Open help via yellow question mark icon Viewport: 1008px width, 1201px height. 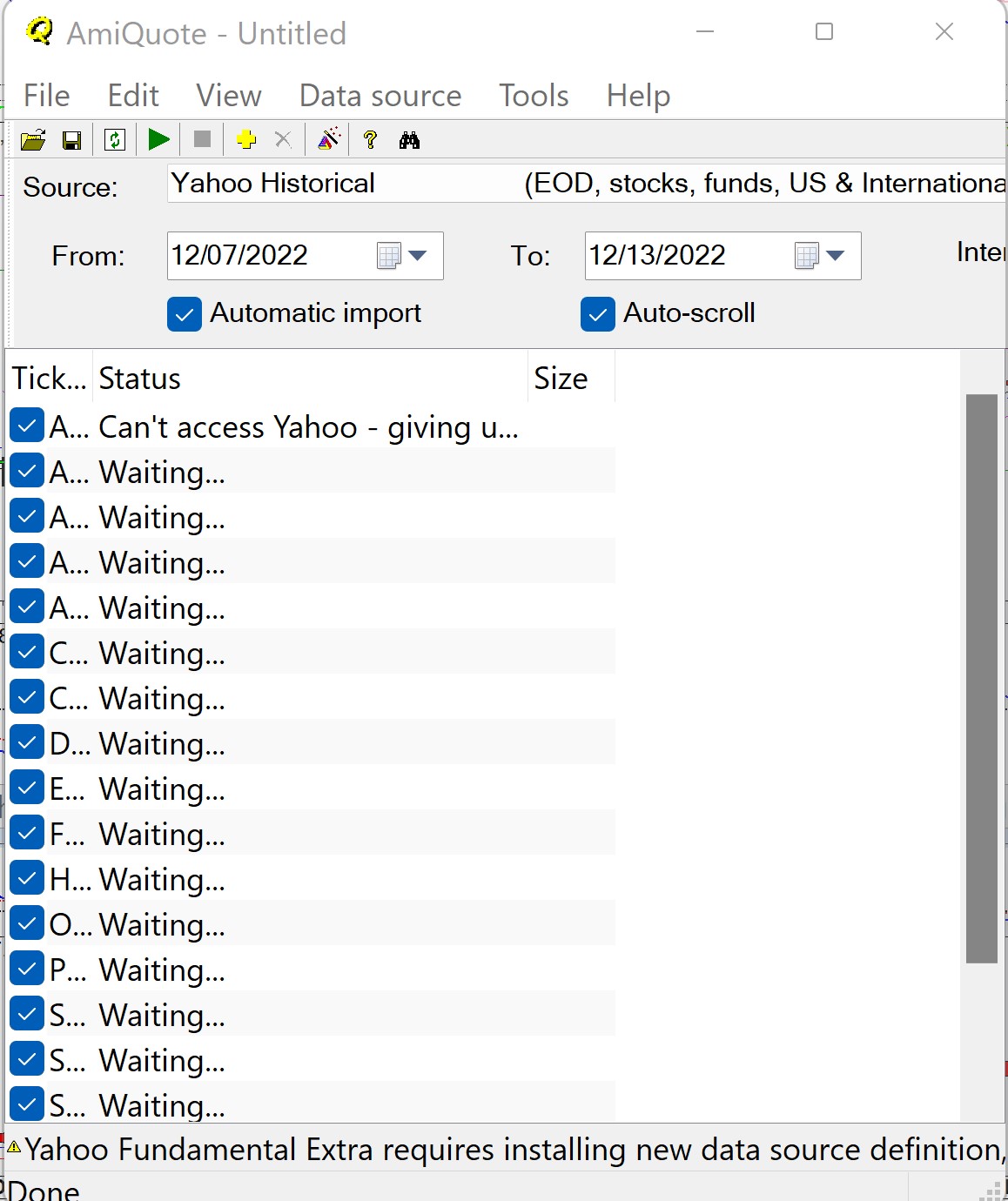[x=371, y=140]
